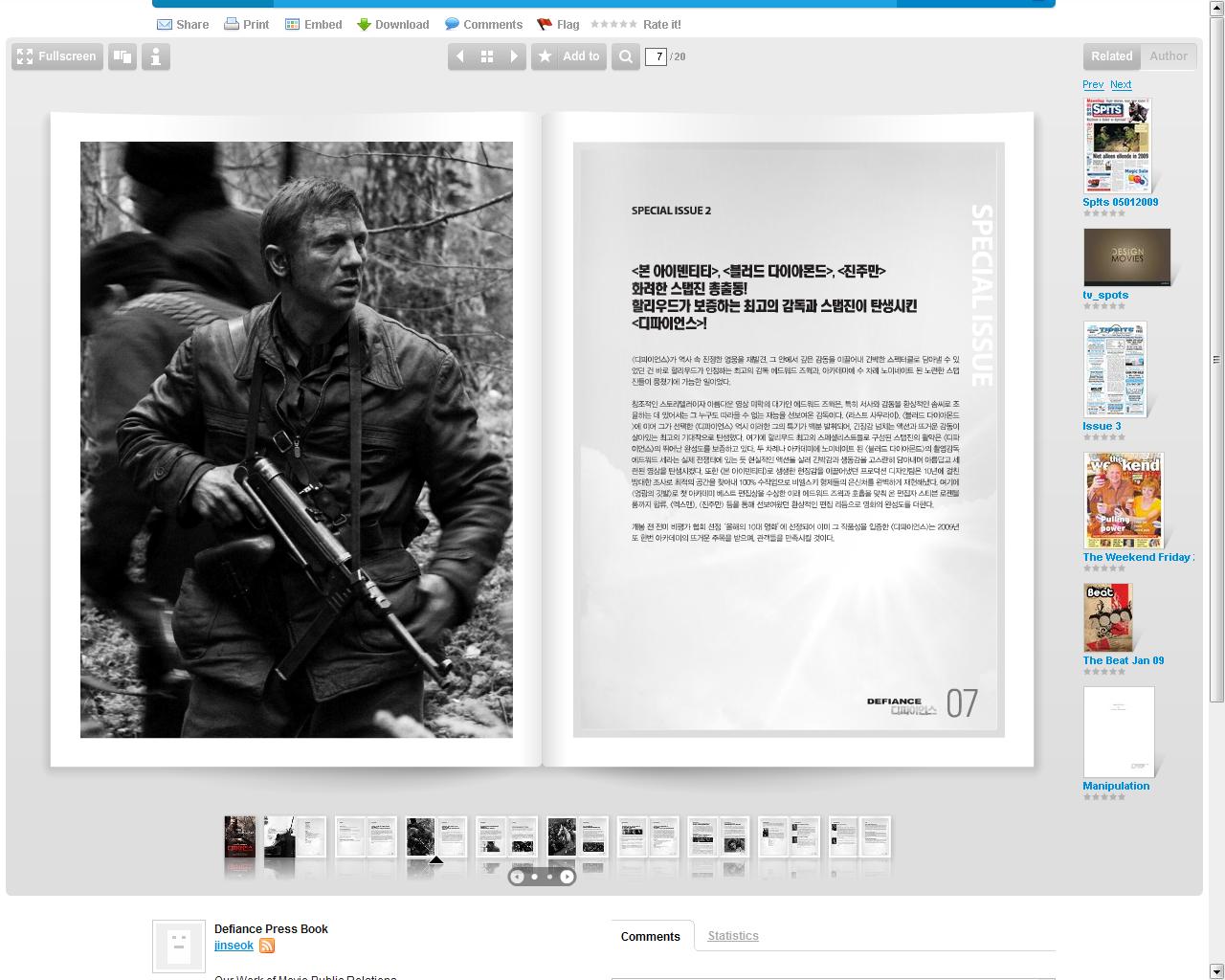
Task: Go to previous page arrow in toolbar
Action: [x=460, y=56]
